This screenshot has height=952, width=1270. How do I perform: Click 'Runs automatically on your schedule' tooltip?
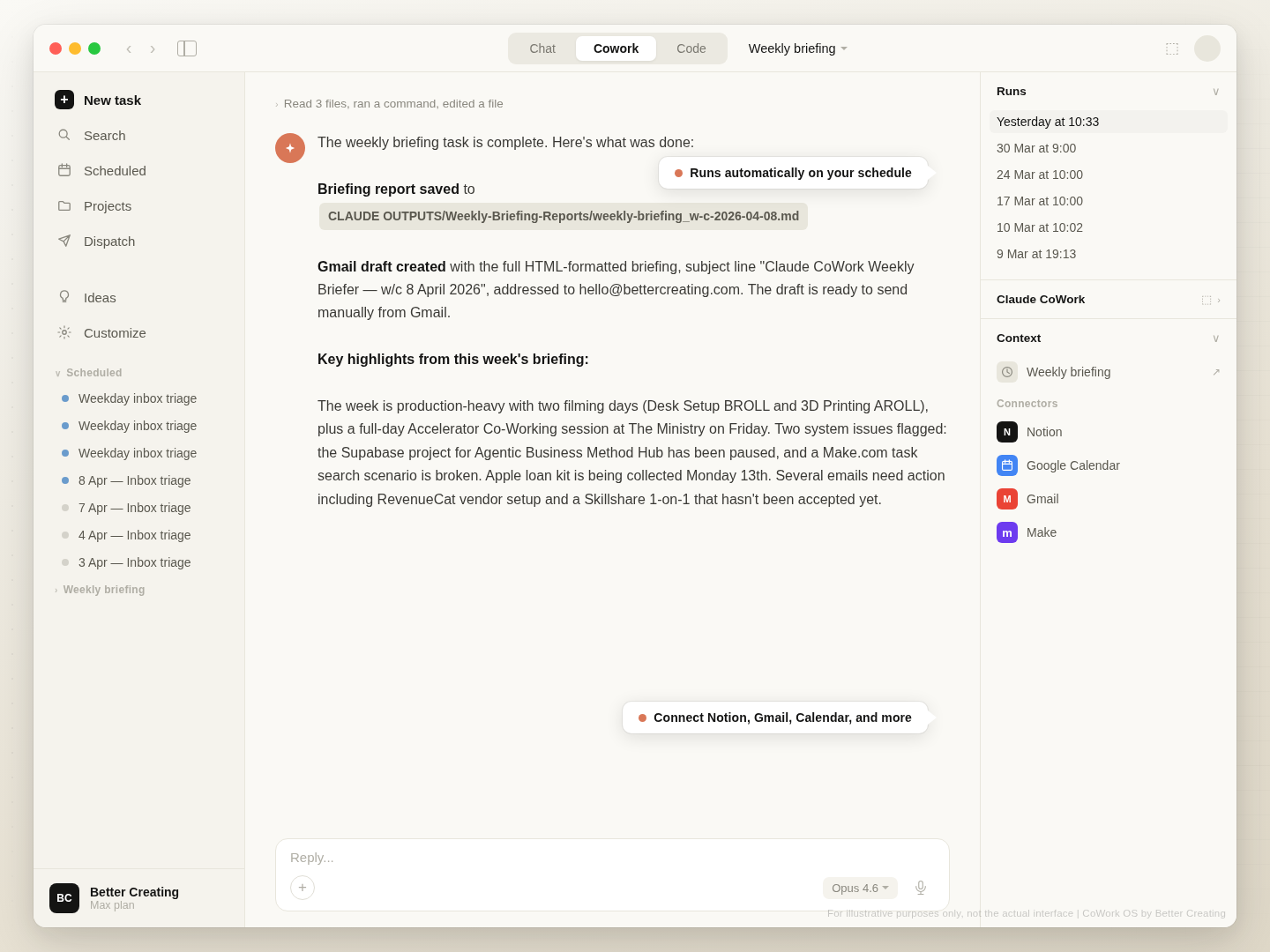pyautogui.click(x=793, y=173)
